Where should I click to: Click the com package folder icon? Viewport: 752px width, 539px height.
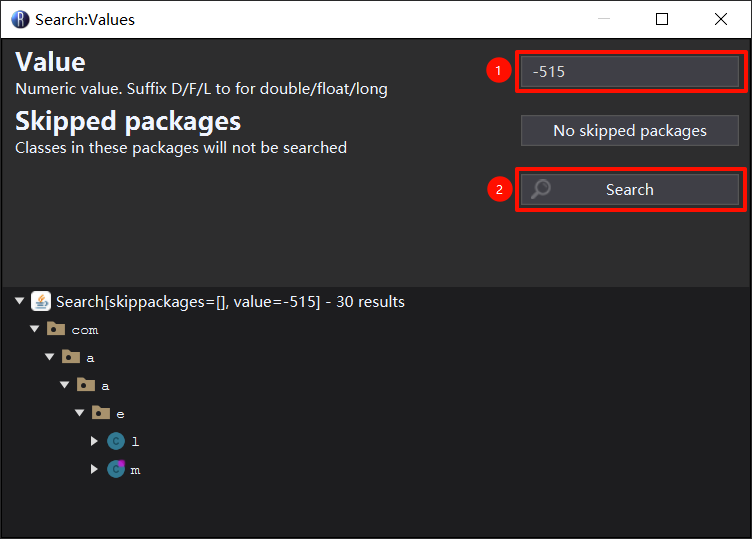[56, 329]
